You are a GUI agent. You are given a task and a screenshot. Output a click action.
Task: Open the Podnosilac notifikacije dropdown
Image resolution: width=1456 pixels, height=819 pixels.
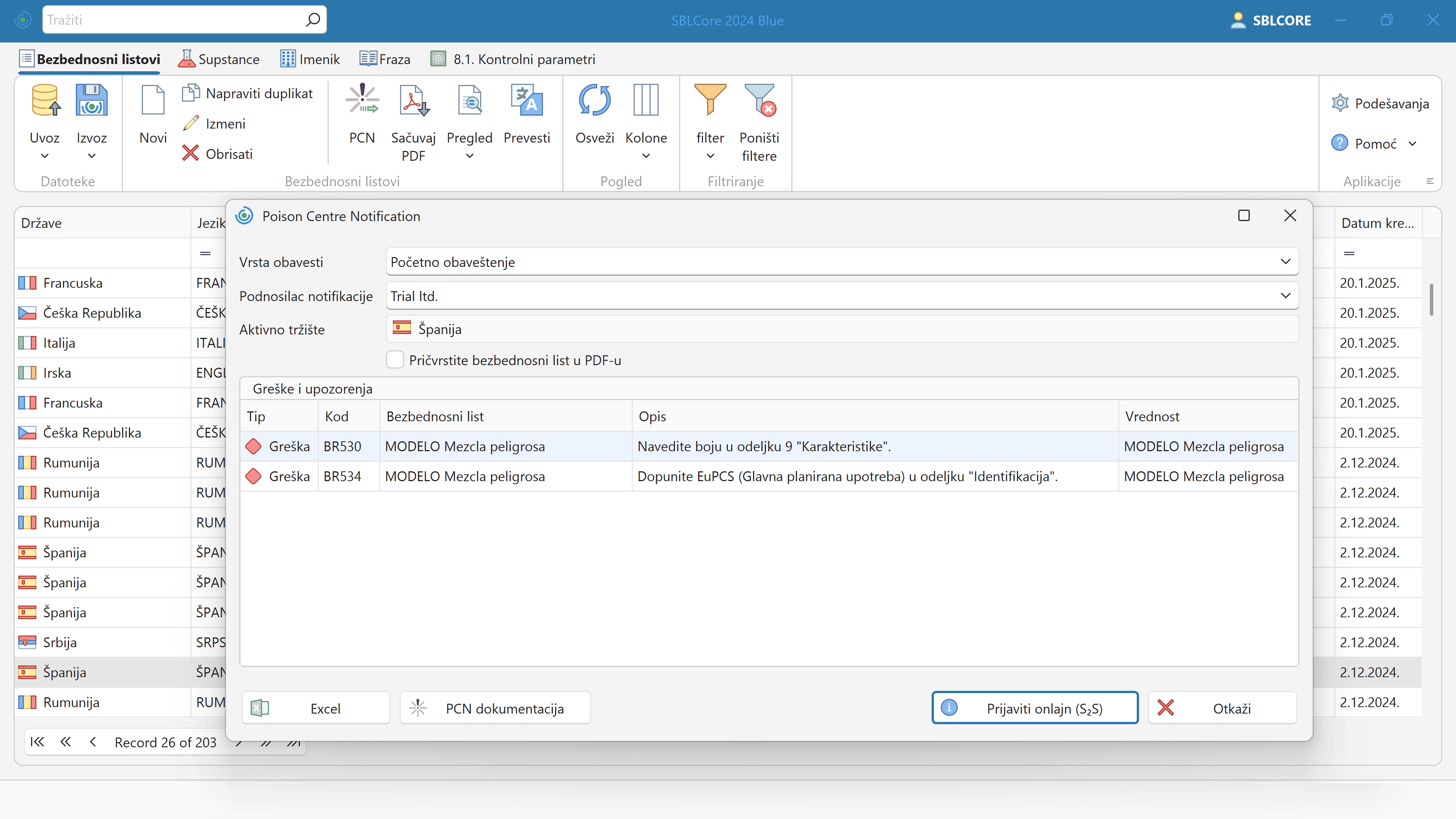pos(1285,296)
